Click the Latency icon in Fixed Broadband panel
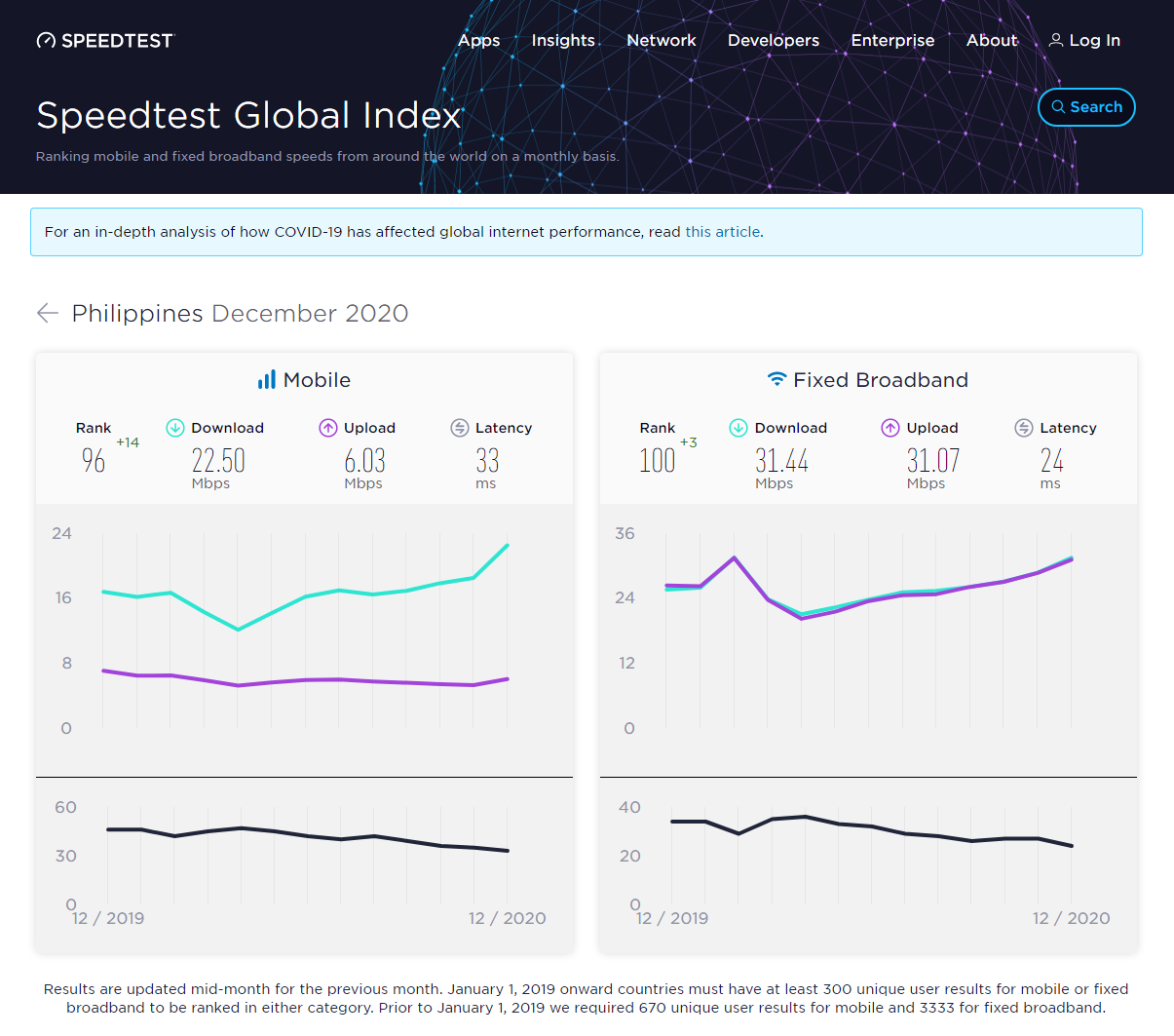 (x=1023, y=427)
